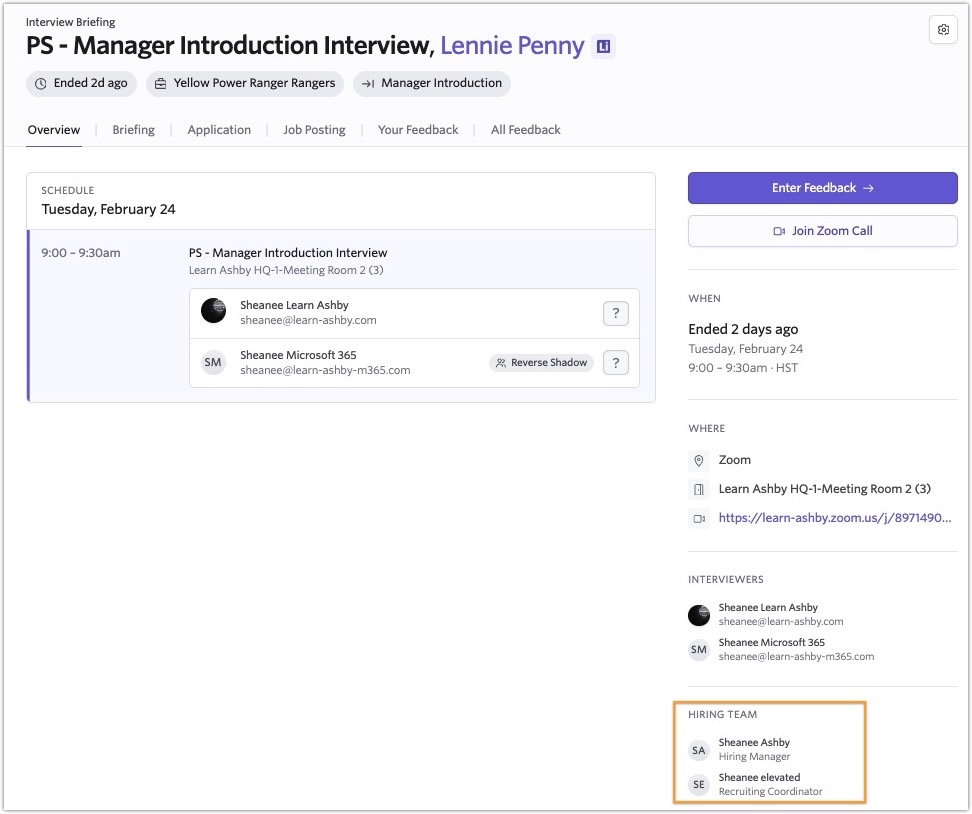Click the Zoom location pin icon

(x=699, y=461)
